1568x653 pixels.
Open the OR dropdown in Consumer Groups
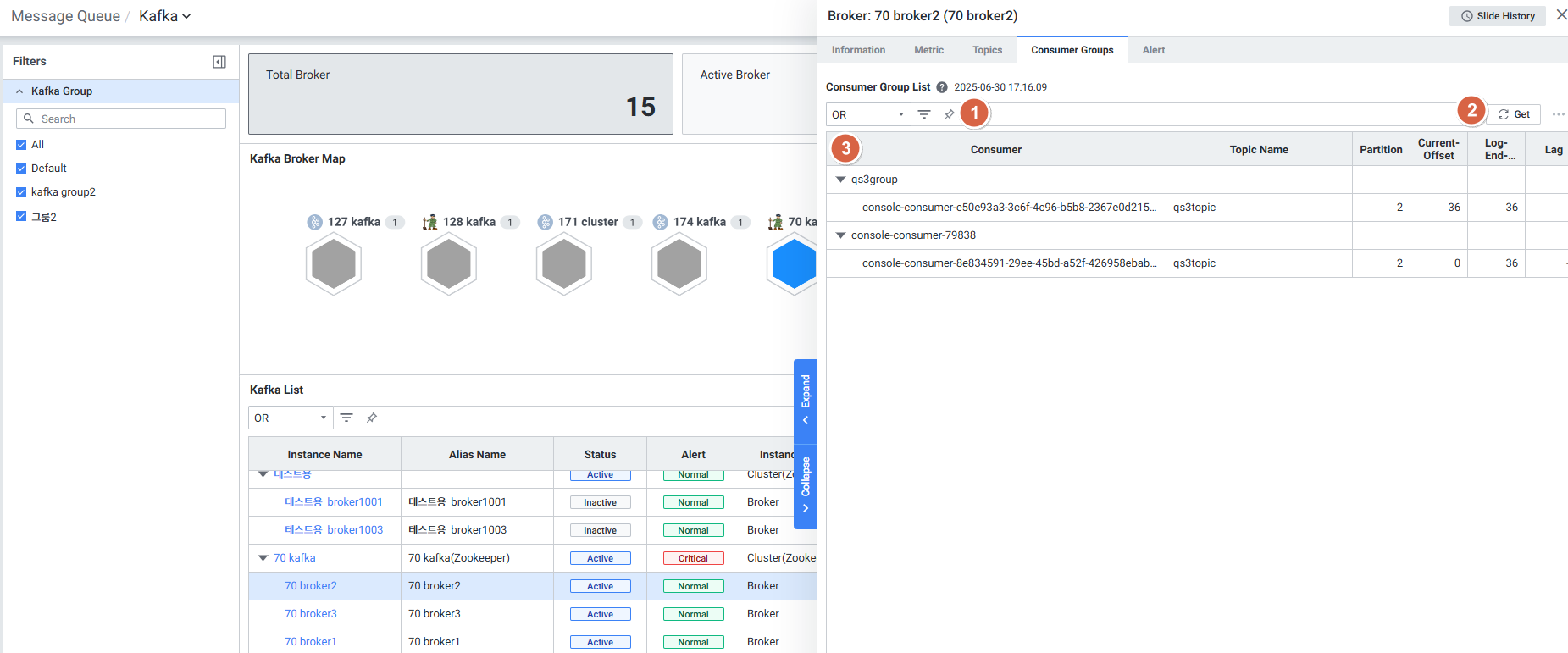coord(867,114)
